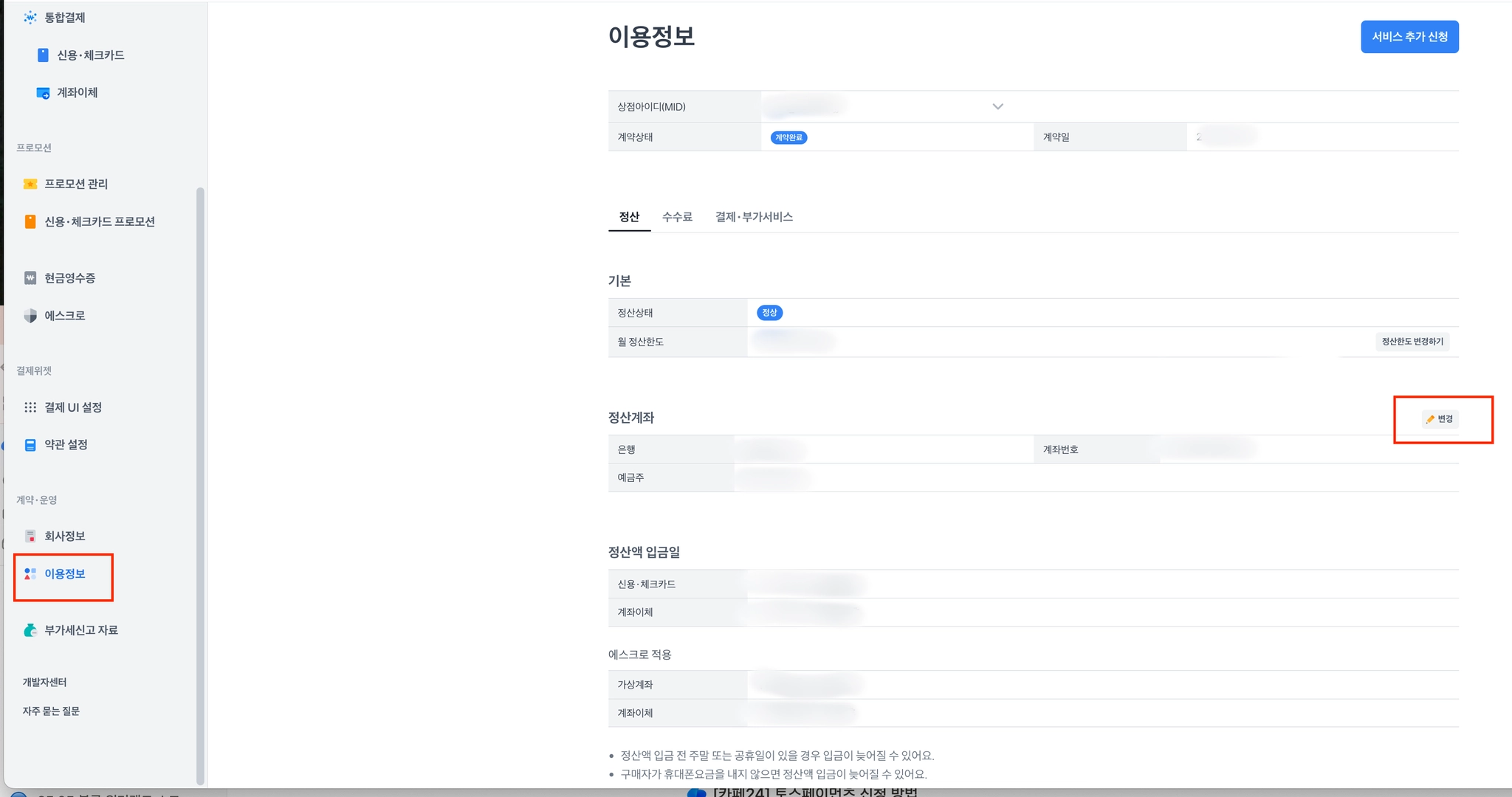The height and width of the screenshot is (797, 1512).
Task: Click the 현금영수증 receipt icon
Action: click(x=30, y=278)
